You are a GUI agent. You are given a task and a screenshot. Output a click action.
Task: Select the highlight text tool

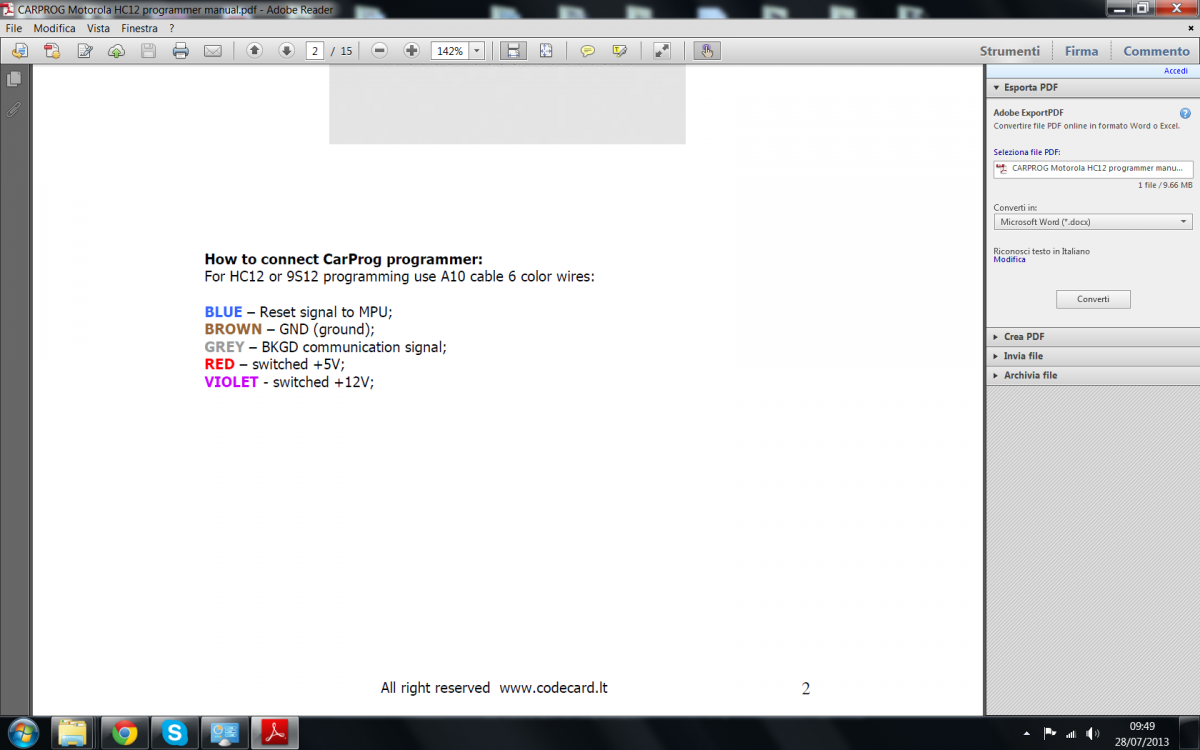pos(620,51)
